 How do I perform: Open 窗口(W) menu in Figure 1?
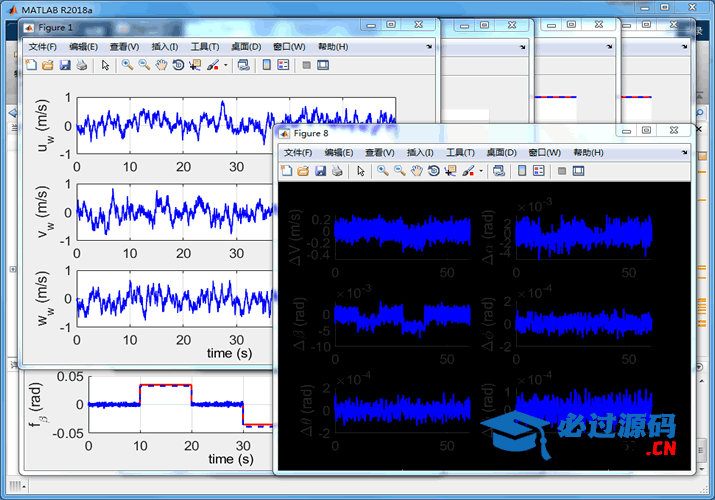point(289,47)
